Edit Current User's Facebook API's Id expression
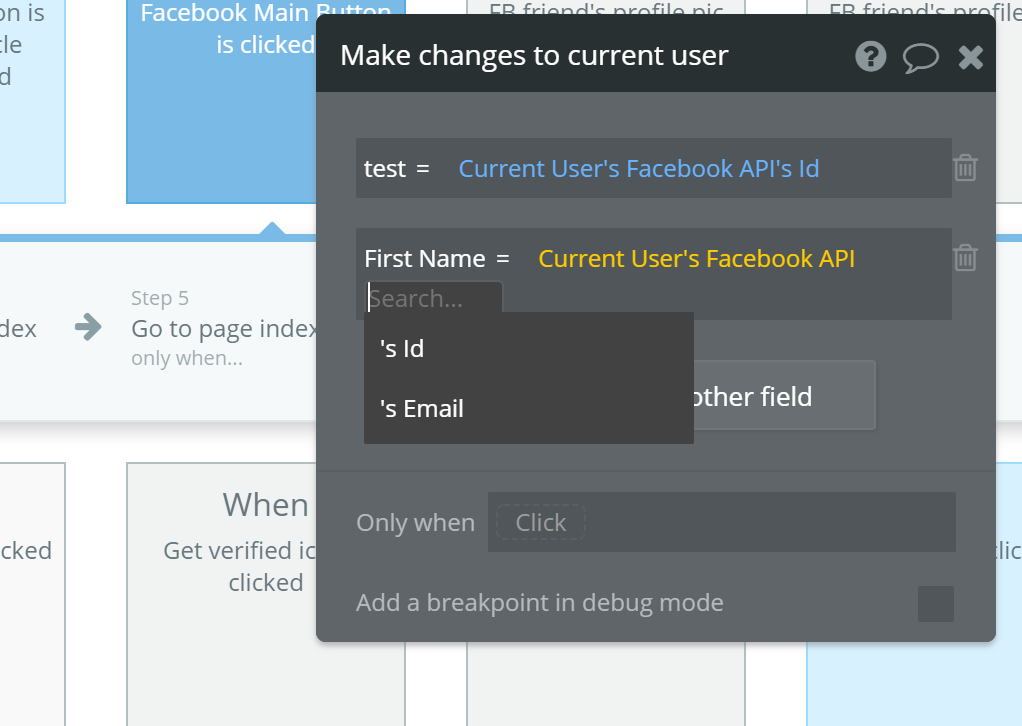 (x=638, y=168)
